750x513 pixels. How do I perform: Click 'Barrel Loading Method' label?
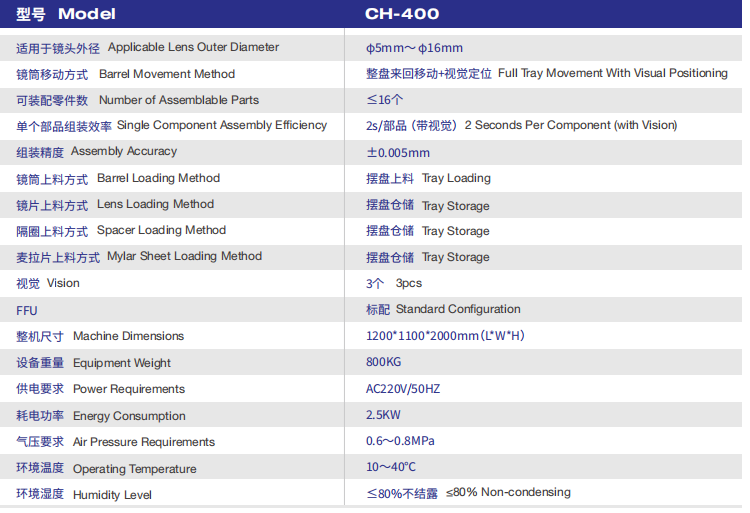(158, 178)
